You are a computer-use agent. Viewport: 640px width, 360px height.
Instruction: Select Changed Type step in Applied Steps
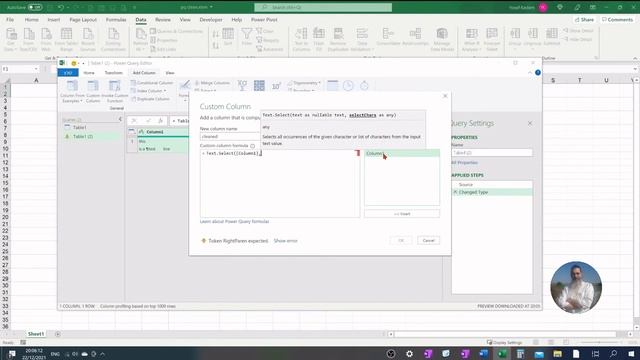(492, 192)
